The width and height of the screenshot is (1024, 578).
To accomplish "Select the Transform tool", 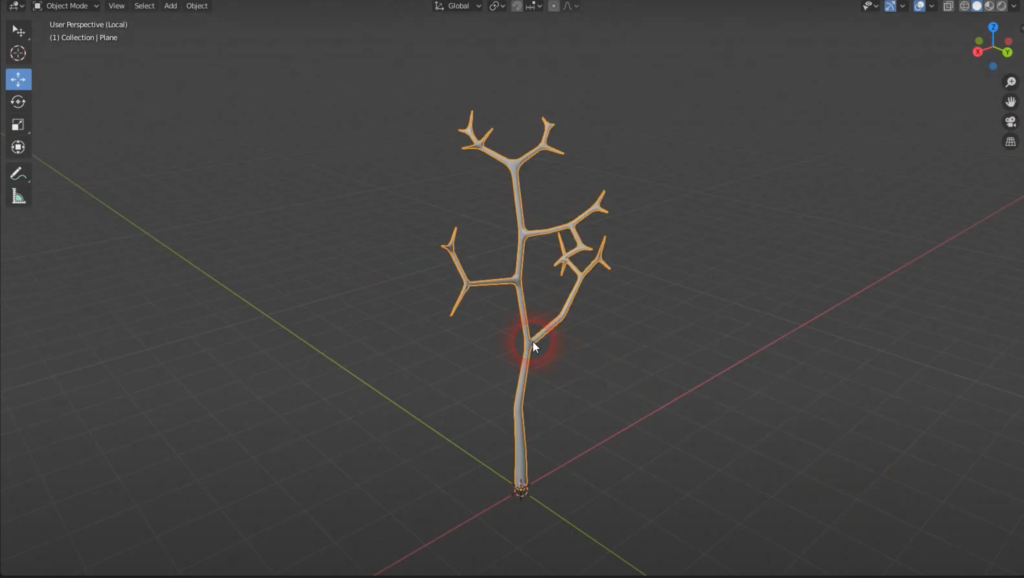I will (18, 147).
